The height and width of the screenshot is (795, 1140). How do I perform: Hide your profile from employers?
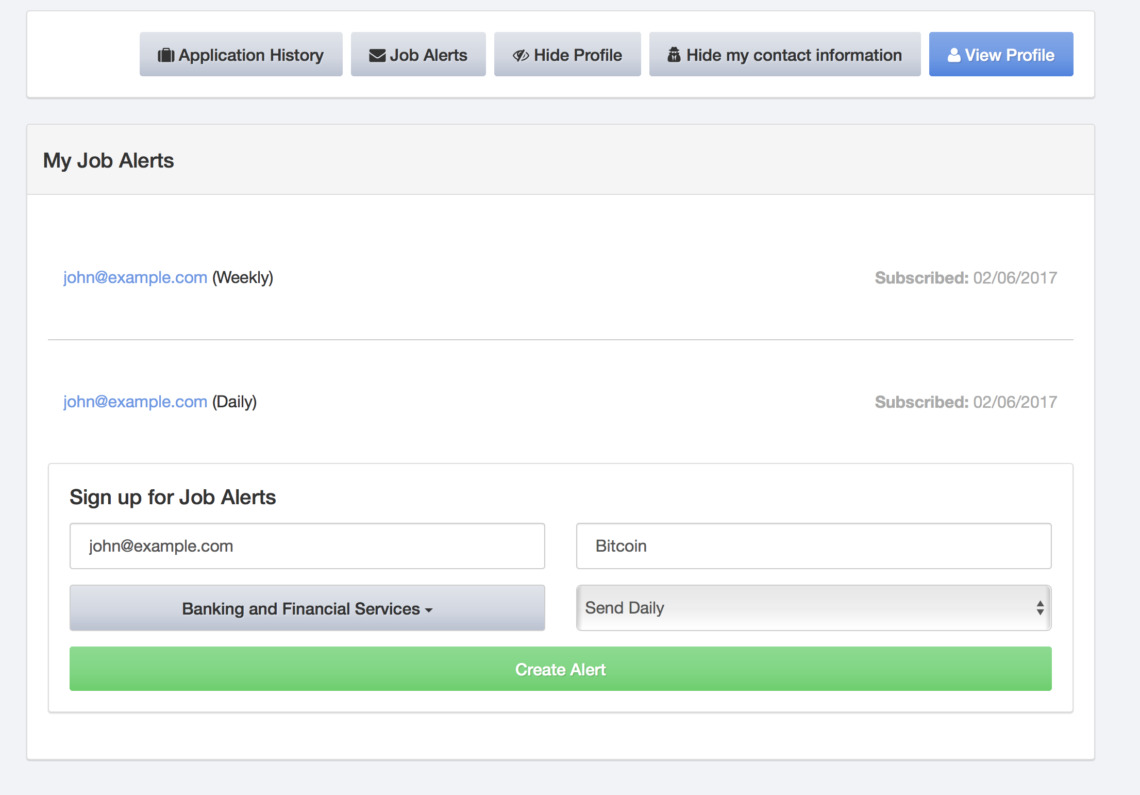point(567,54)
